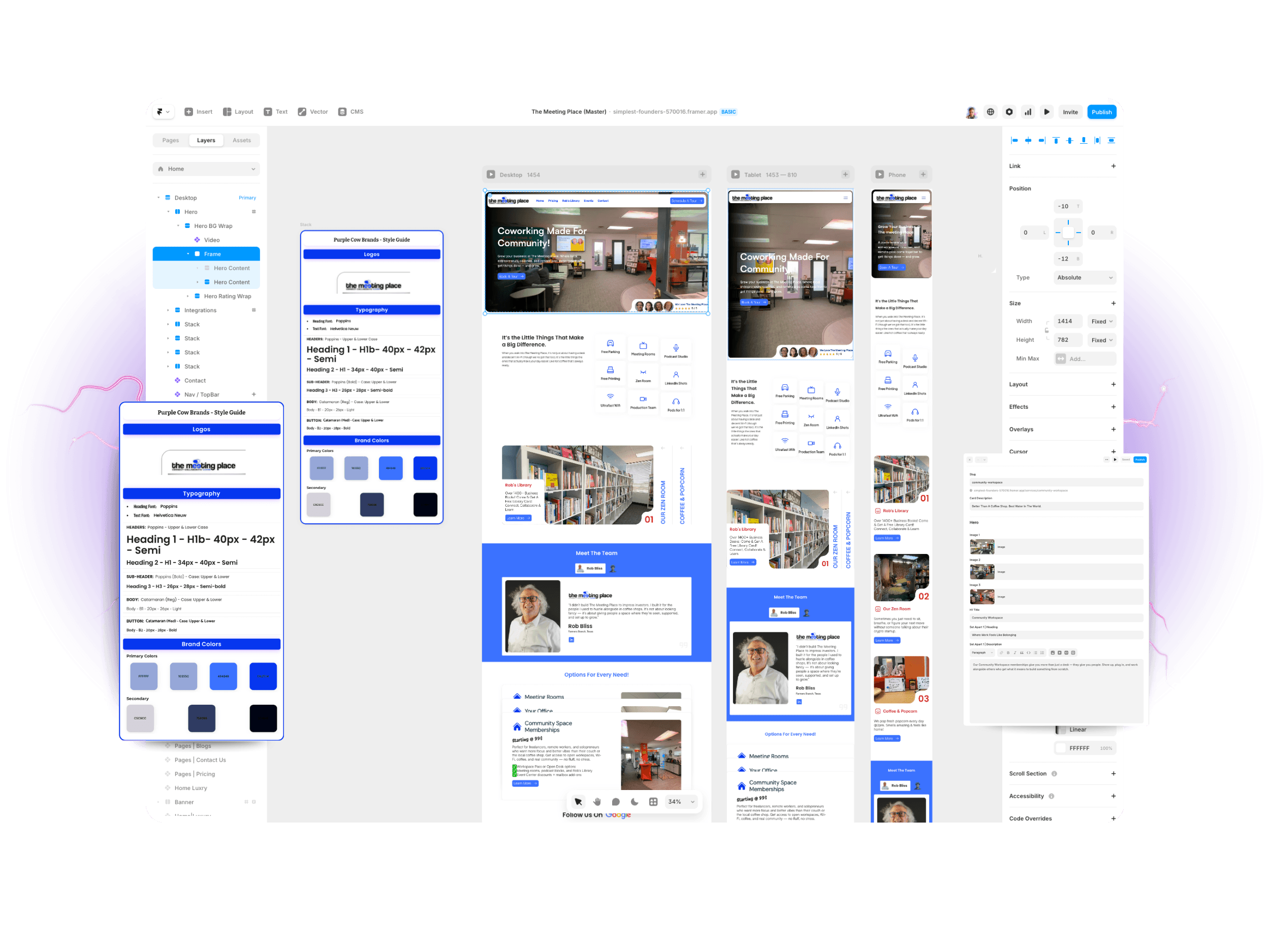Align the selection to horizontal center
The width and height of the screenshot is (1270, 952).
[x=1028, y=141]
